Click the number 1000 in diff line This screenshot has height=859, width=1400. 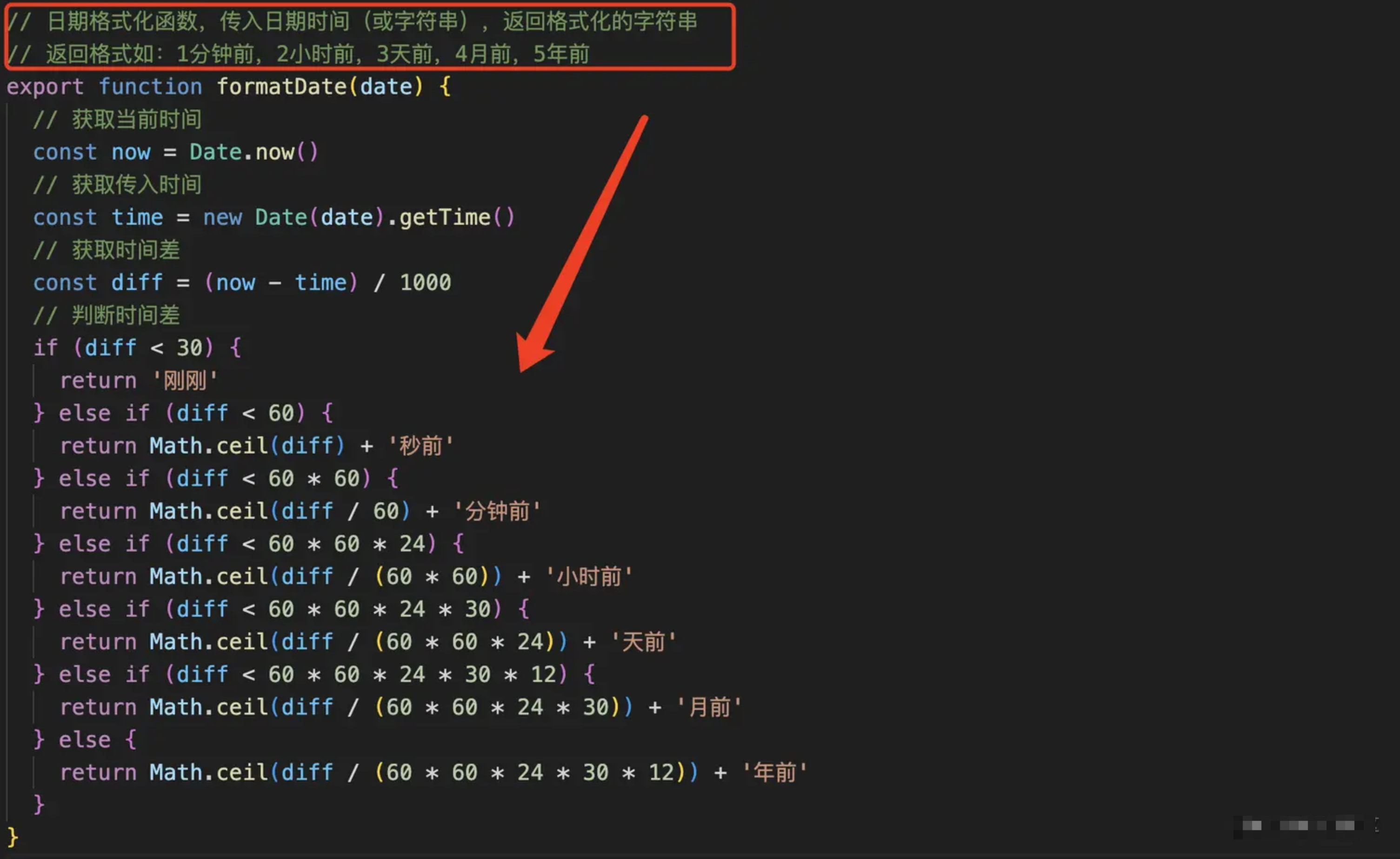point(425,283)
